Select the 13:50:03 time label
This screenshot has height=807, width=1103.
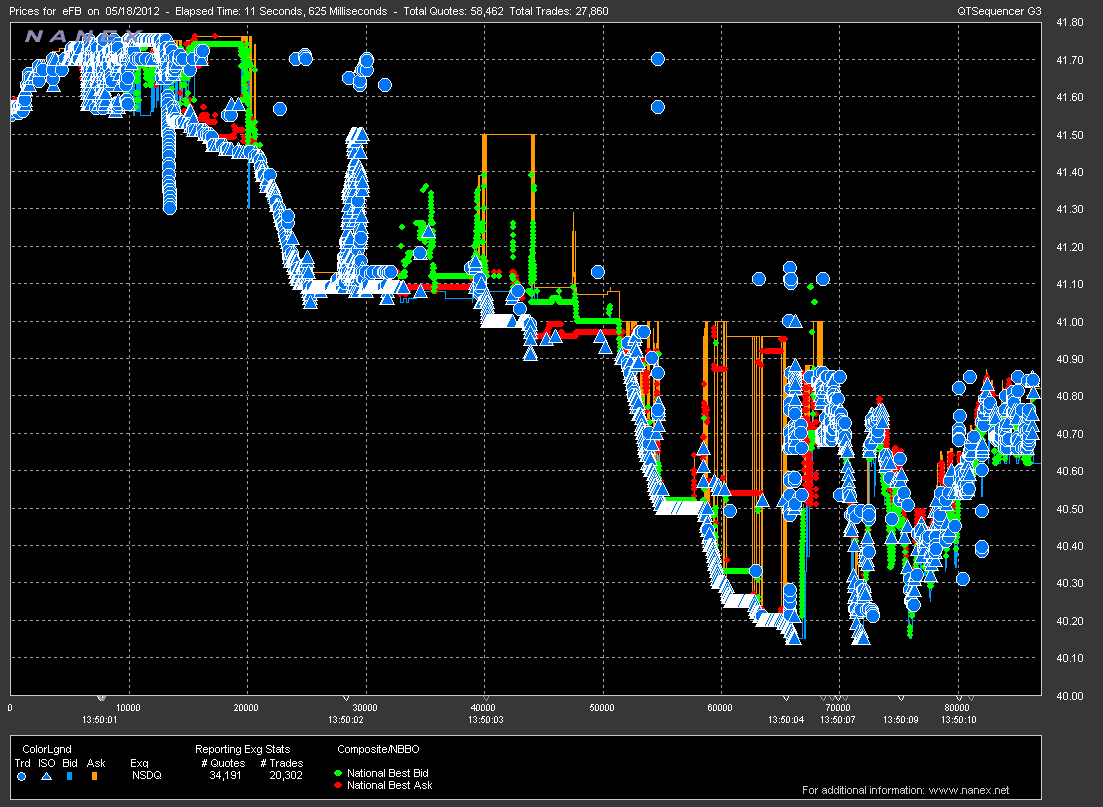[485, 718]
